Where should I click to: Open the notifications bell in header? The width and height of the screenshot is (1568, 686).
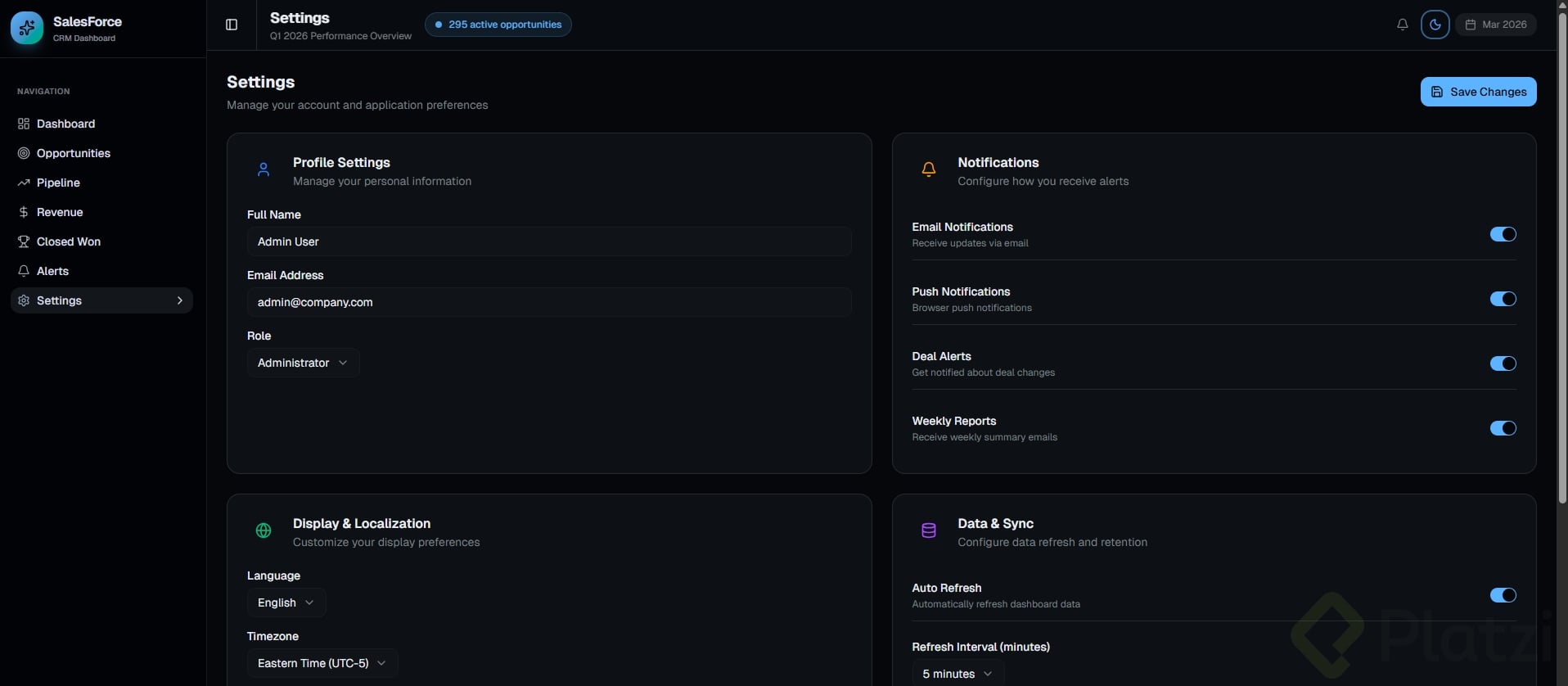(x=1402, y=25)
